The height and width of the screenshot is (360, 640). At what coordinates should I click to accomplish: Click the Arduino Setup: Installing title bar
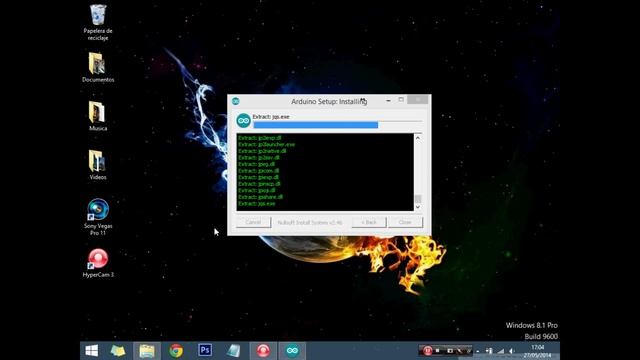[x=329, y=101]
